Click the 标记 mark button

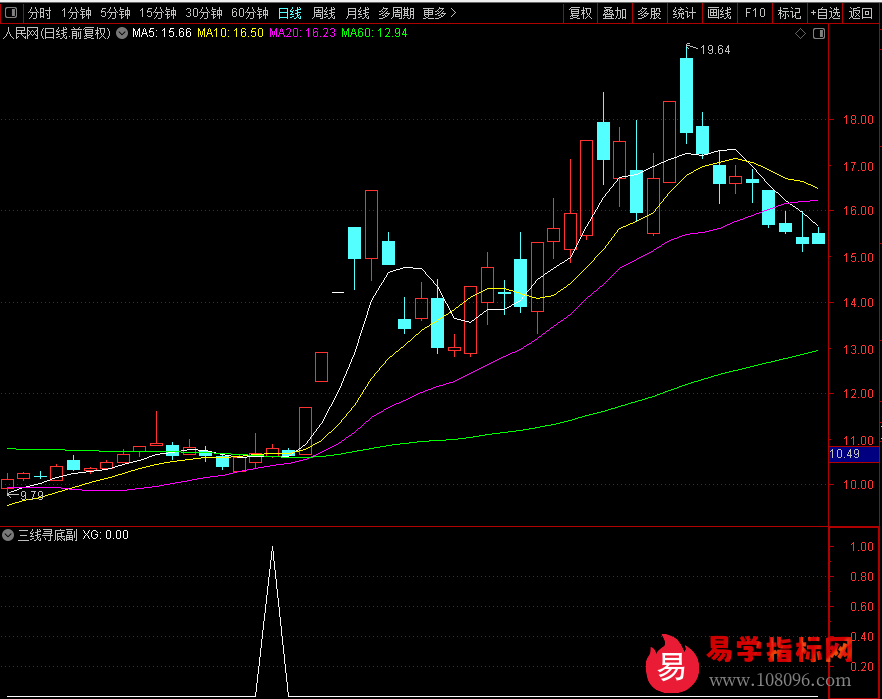[789, 13]
